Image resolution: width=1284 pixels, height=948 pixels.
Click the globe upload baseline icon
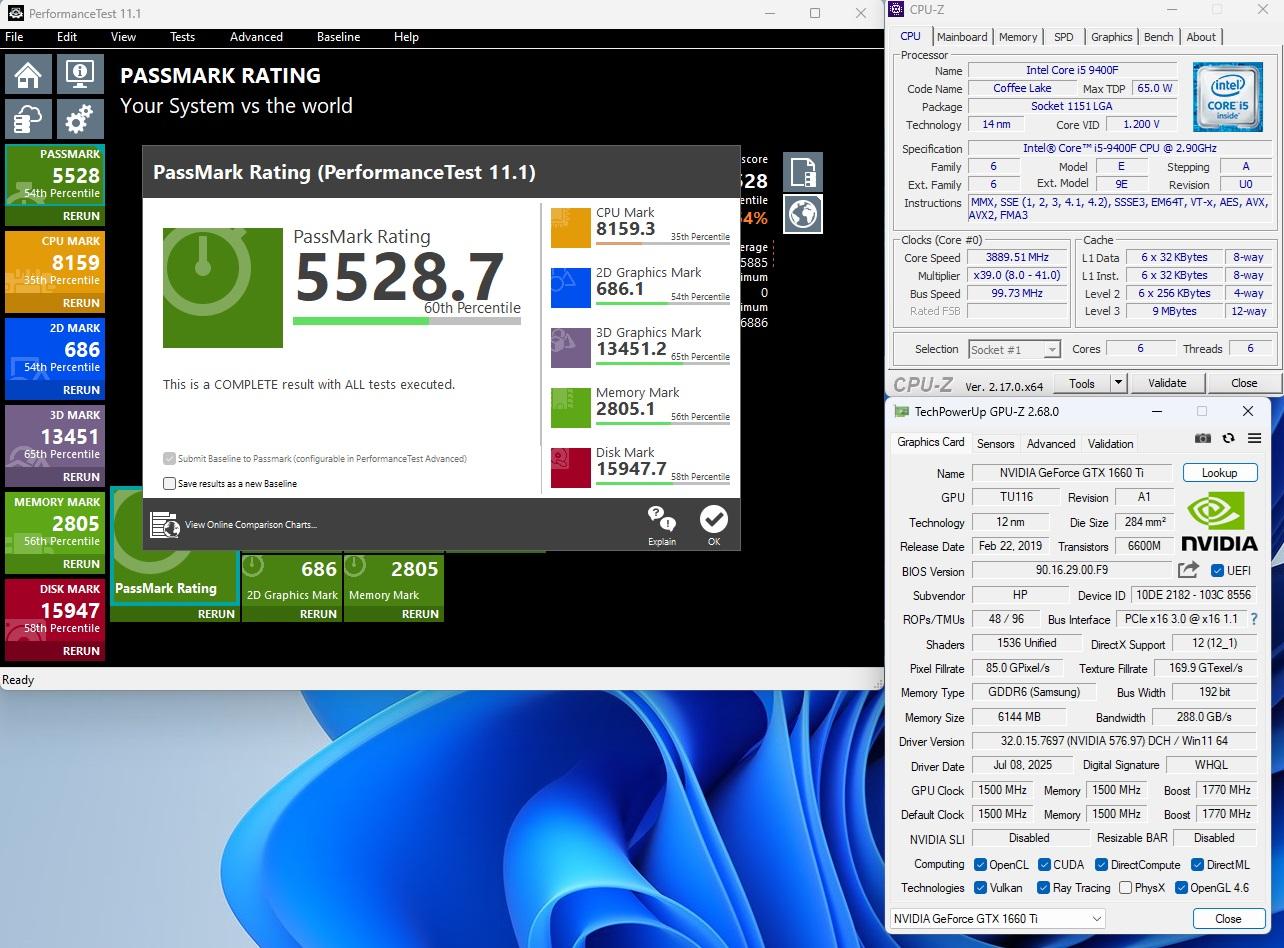click(x=803, y=213)
